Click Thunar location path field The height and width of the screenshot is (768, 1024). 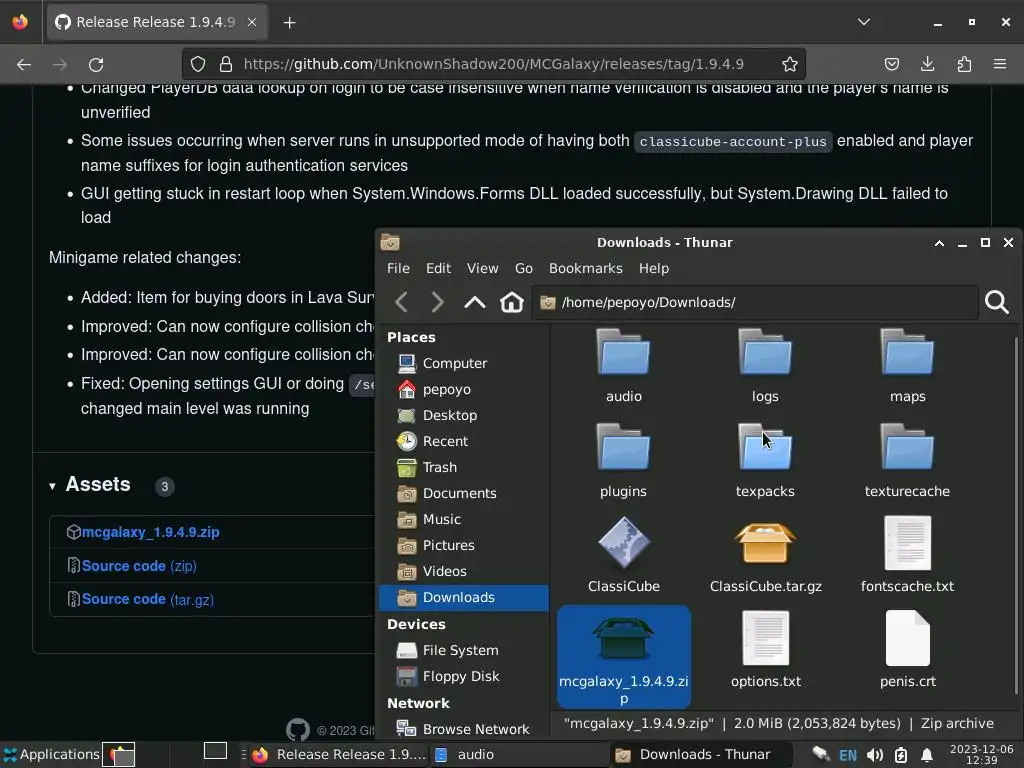point(755,302)
